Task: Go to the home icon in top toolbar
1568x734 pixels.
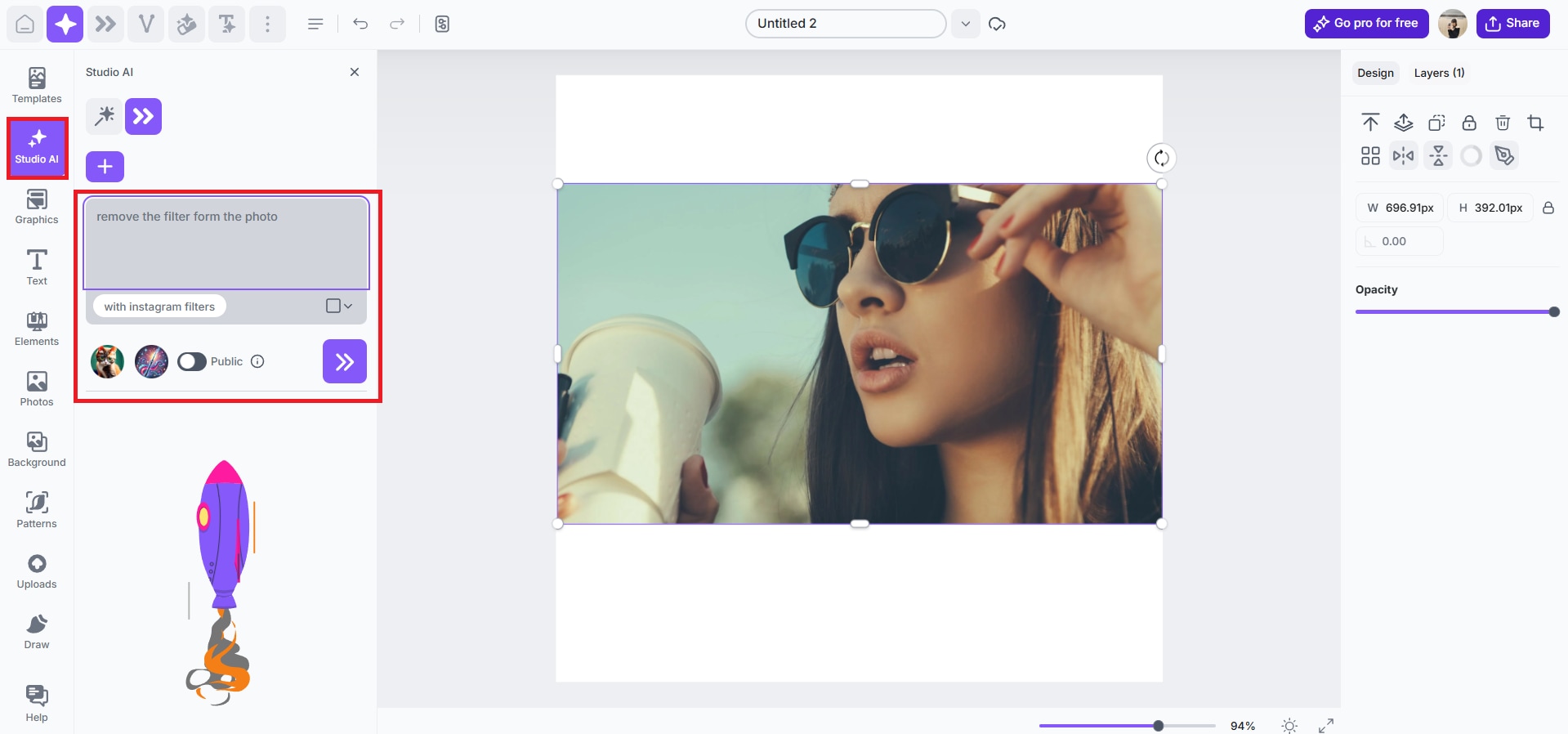Action: click(25, 24)
